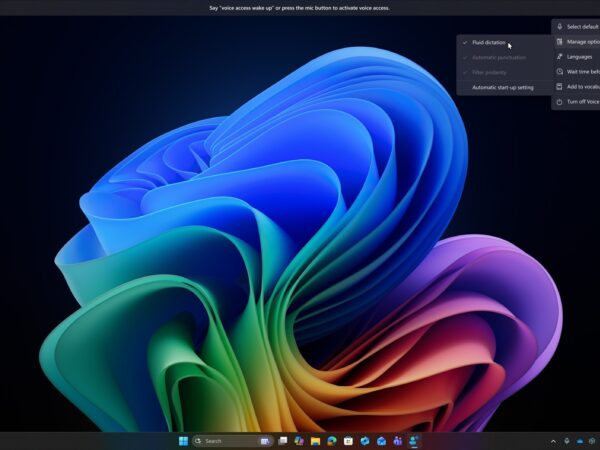Open the Windows Start menu
The width and height of the screenshot is (600, 450).
point(183,440)
